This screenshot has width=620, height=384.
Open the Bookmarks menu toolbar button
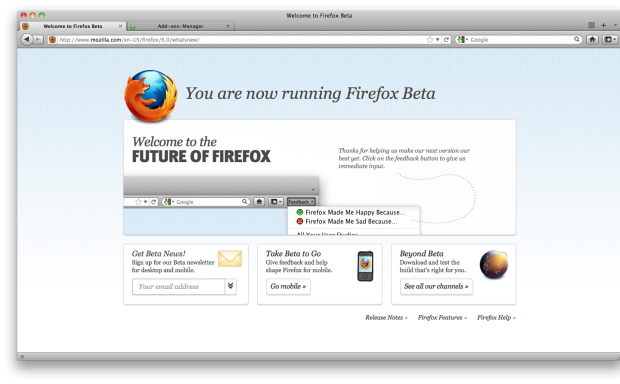[610, 40]
